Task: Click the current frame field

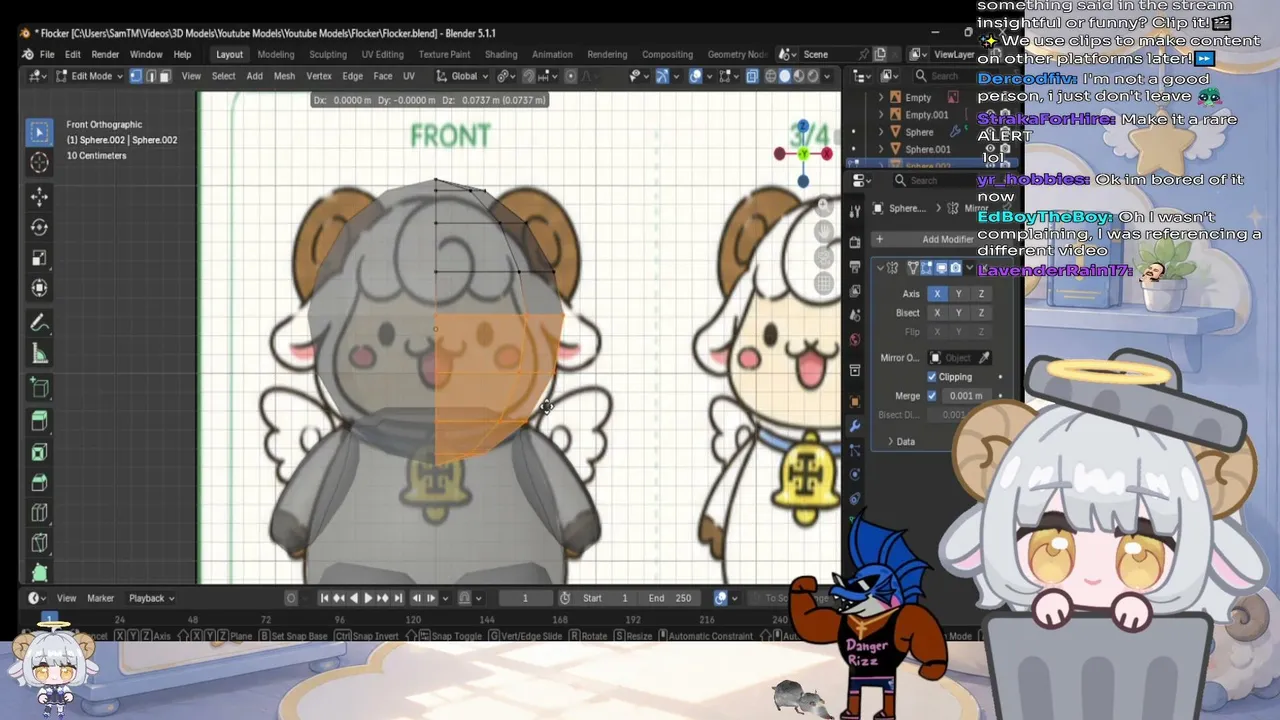Action: click(525, 598)
